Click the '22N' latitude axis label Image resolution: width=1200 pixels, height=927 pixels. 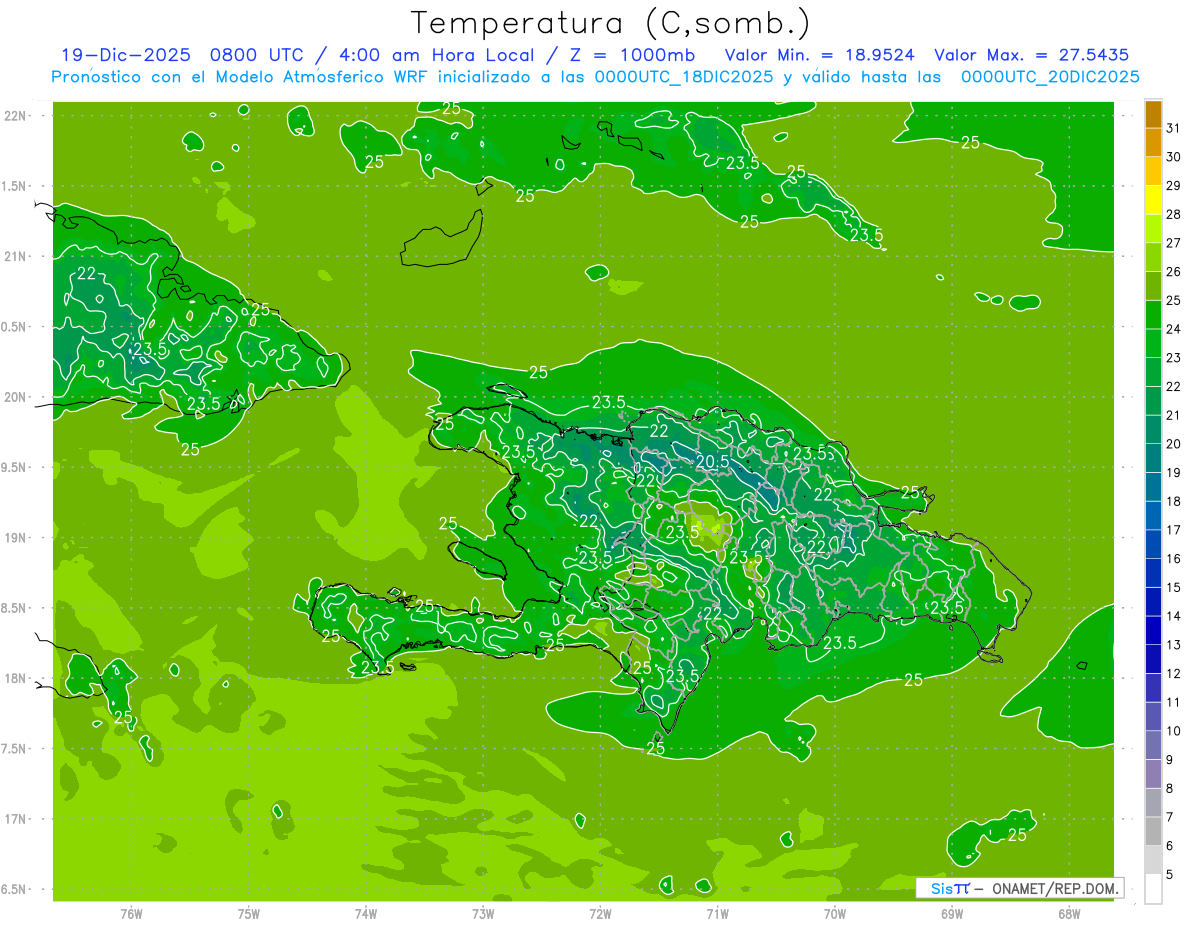coord(15,116)
